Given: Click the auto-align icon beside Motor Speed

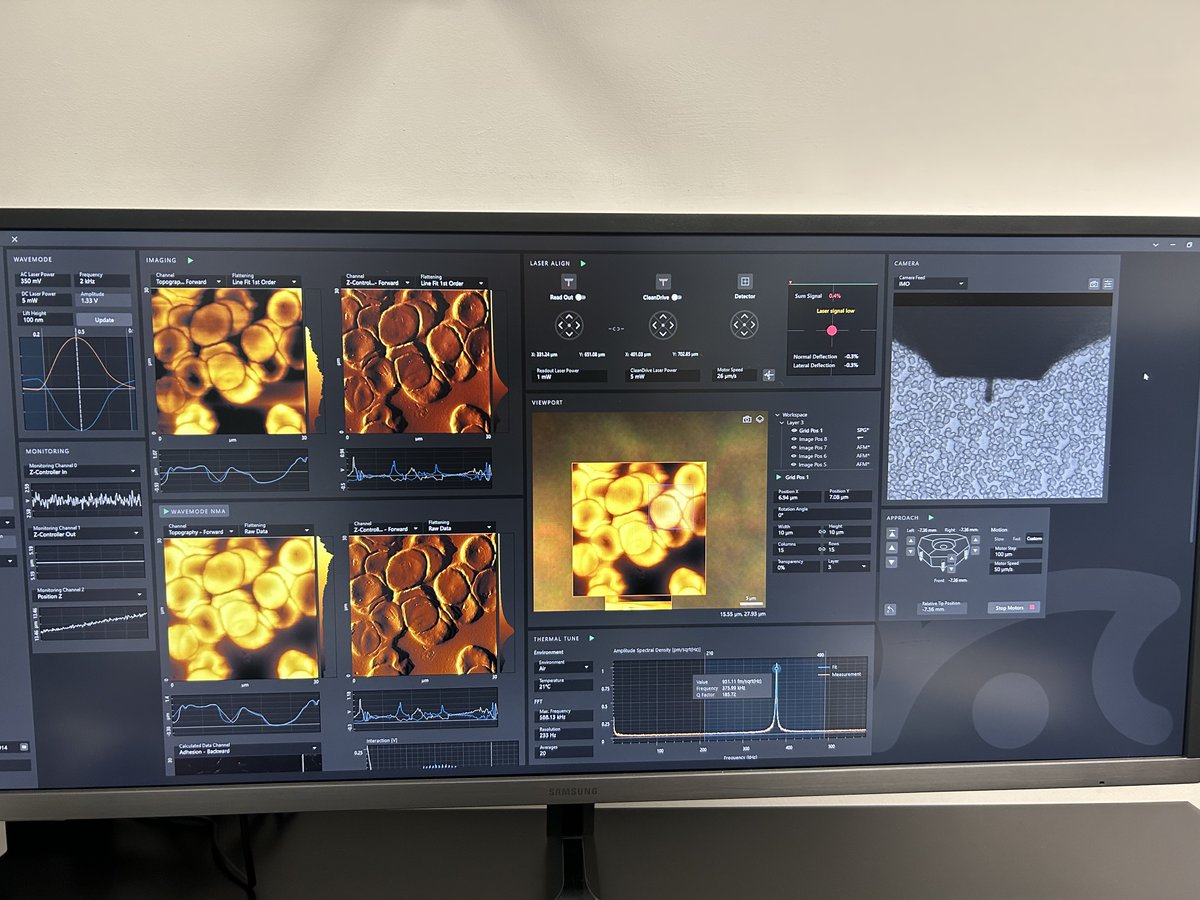Looking at the screenshot, I should 769,375.
